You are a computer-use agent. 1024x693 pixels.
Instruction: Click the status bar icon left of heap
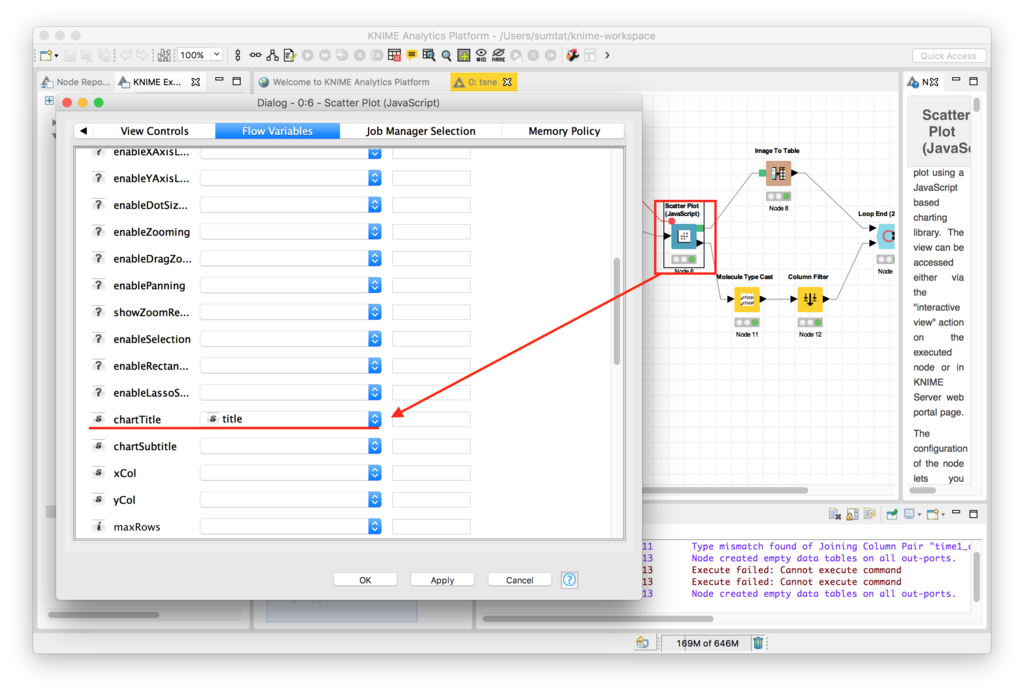click(643, 643)
